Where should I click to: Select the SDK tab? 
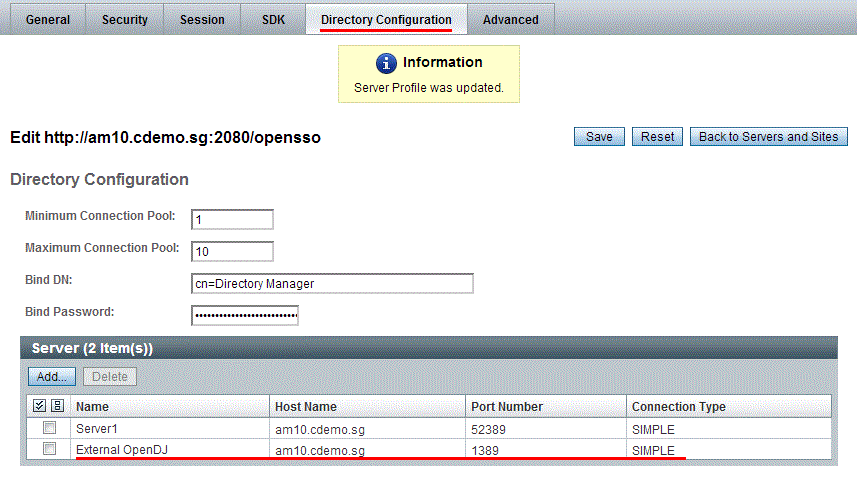click(273, 20)
